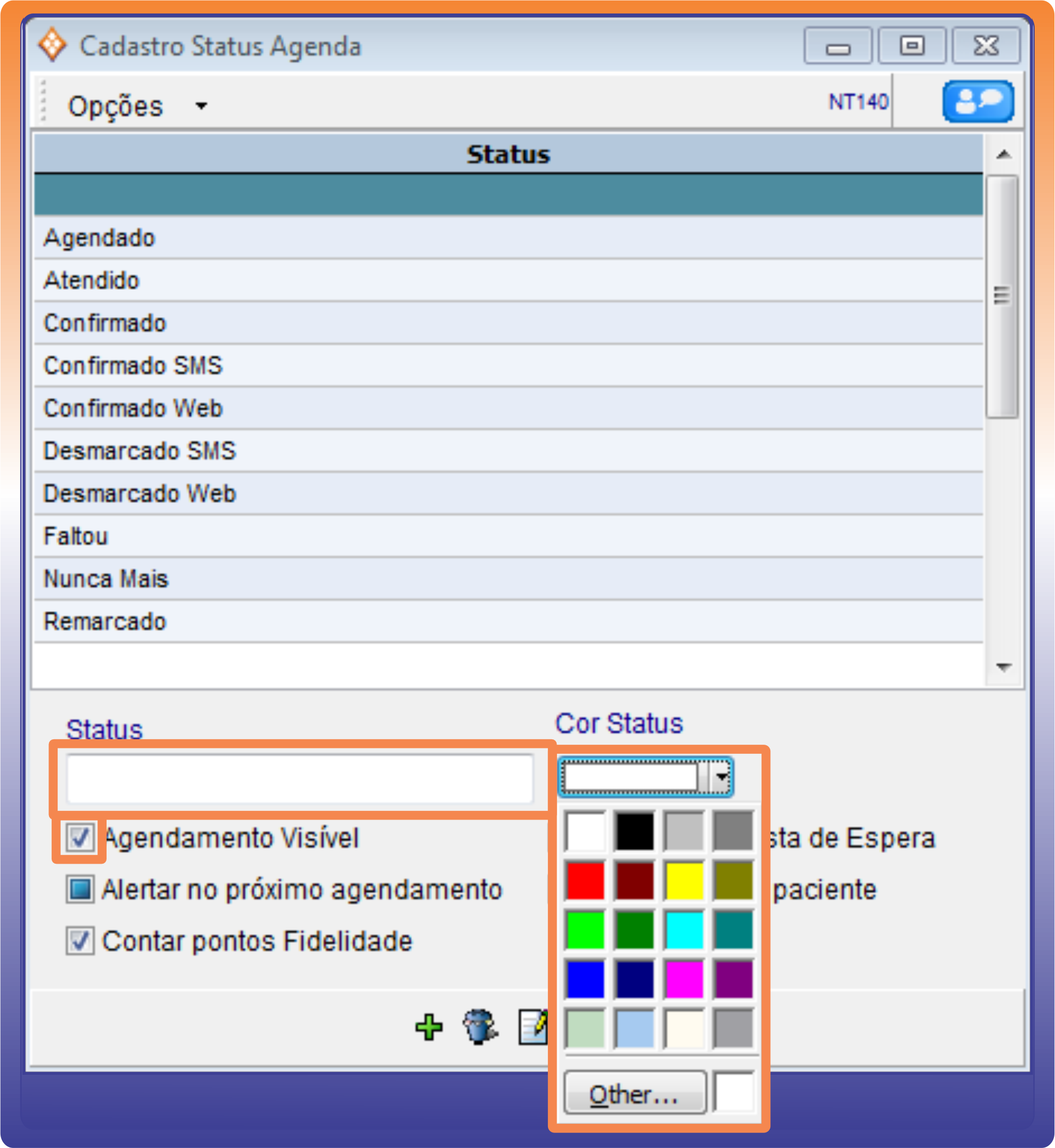Click the green plus add icon
Viewport: 1055px width, 1148px height.
[428, 1027]
